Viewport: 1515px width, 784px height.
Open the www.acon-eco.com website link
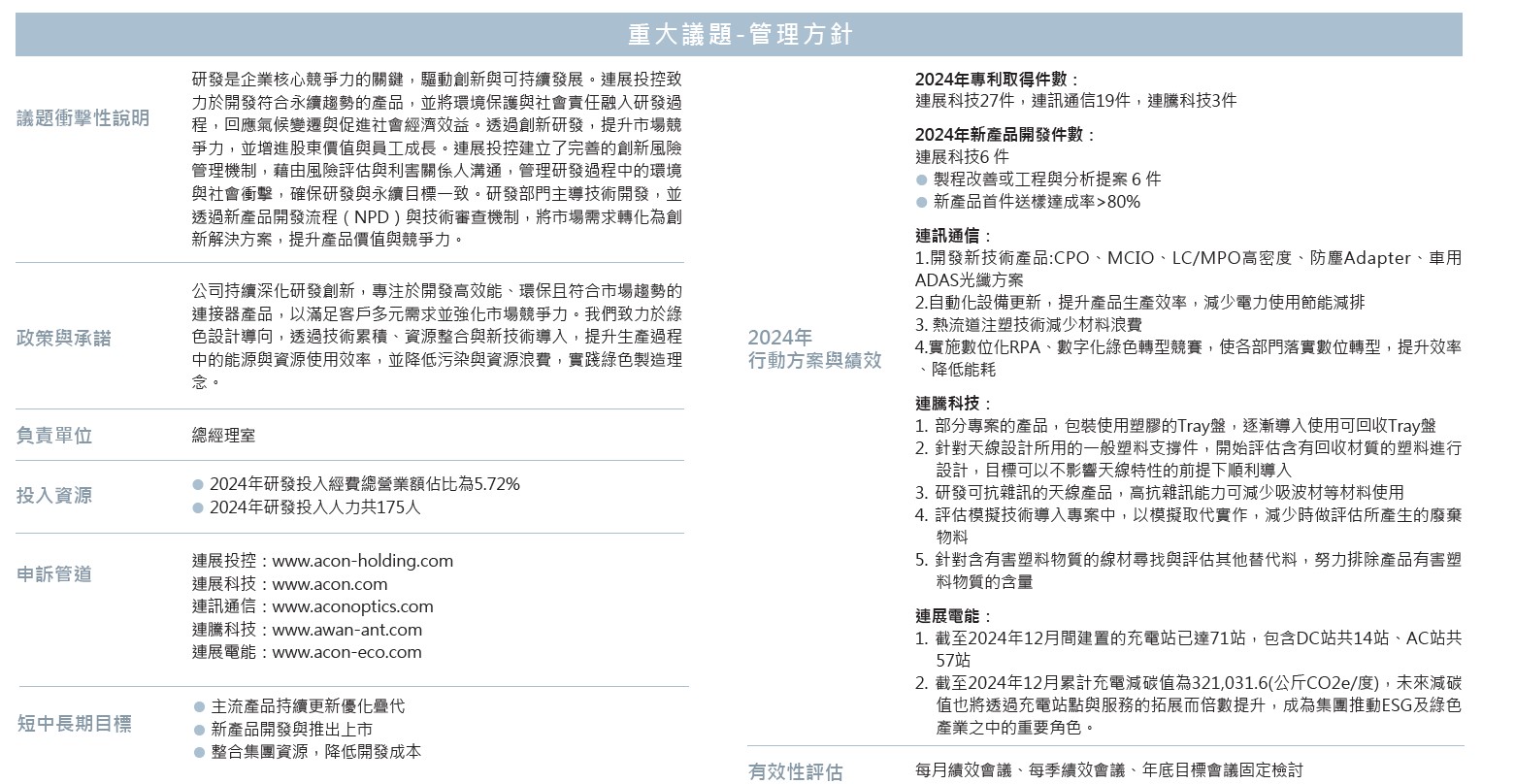click(346, 652)
